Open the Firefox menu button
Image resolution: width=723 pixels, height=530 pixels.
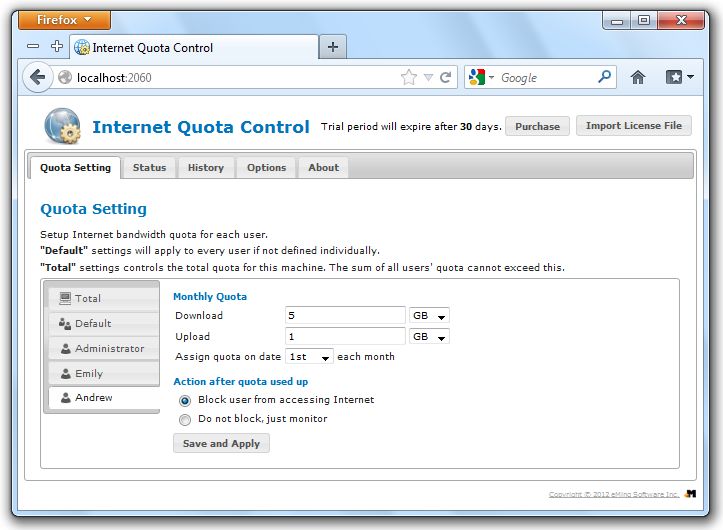point(64,20)
